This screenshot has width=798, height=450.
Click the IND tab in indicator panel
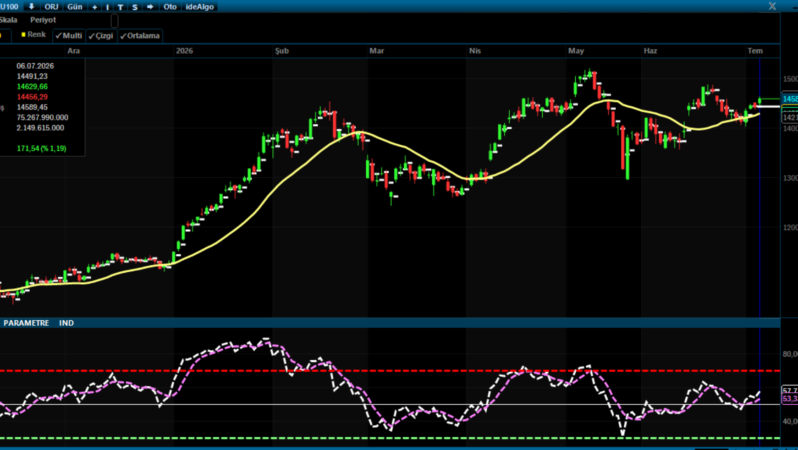(x=66, y=323)
